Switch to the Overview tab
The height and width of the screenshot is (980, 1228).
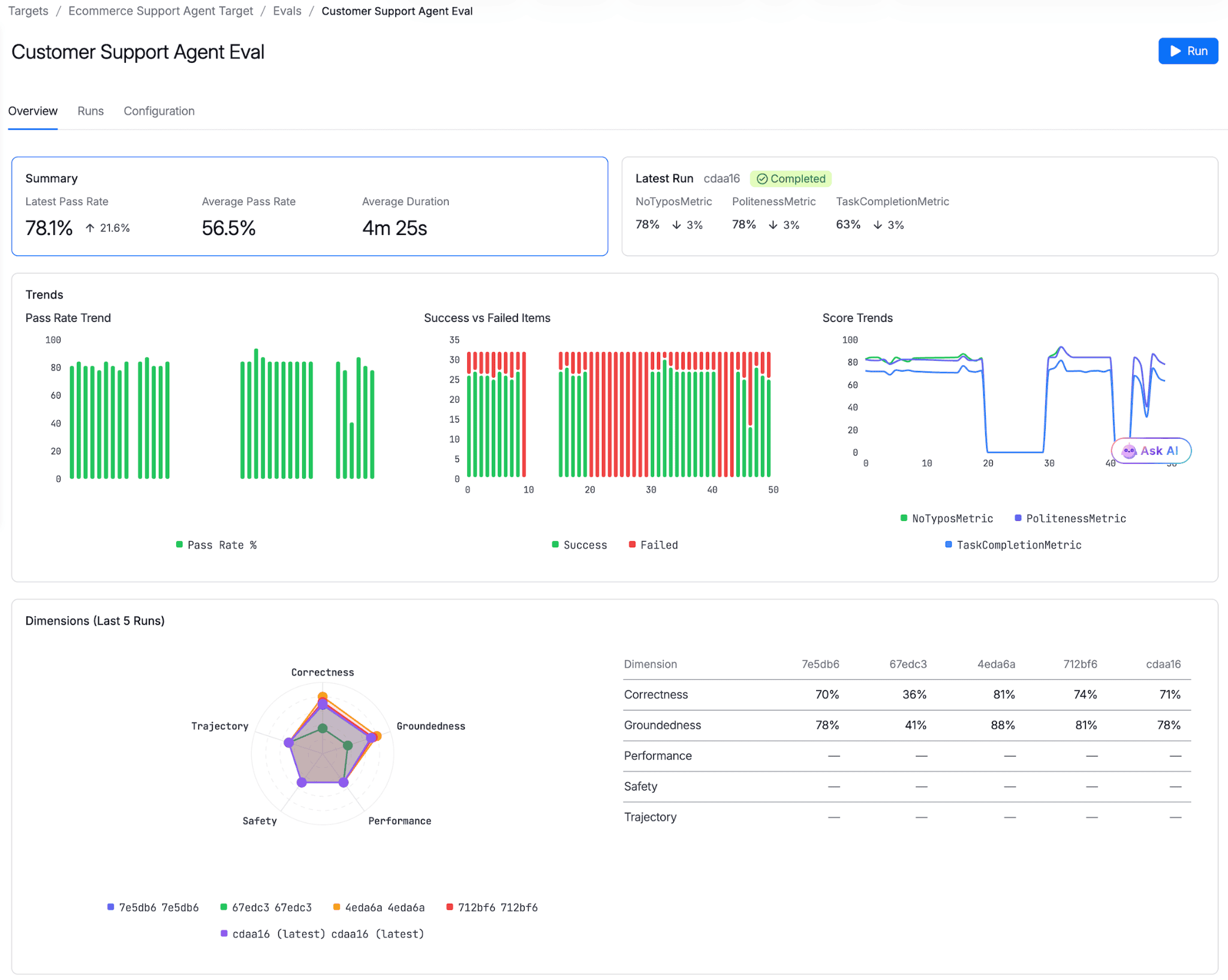[x=33, y=111]
